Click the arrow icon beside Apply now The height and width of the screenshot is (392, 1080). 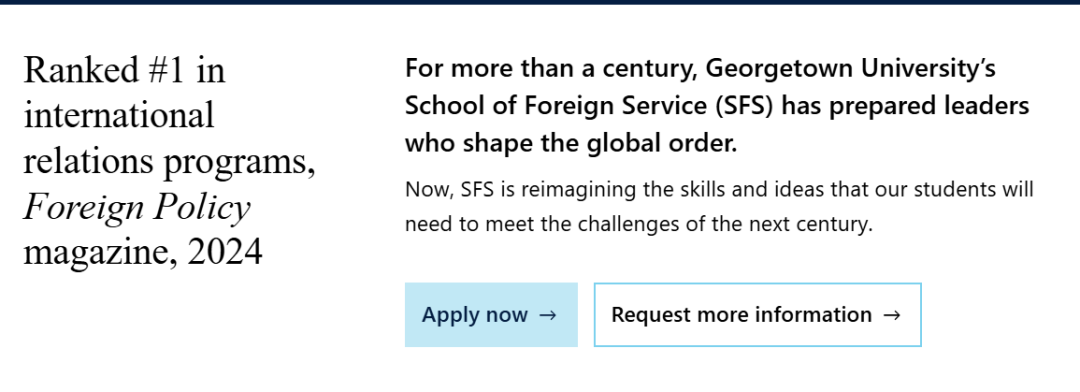547,316
